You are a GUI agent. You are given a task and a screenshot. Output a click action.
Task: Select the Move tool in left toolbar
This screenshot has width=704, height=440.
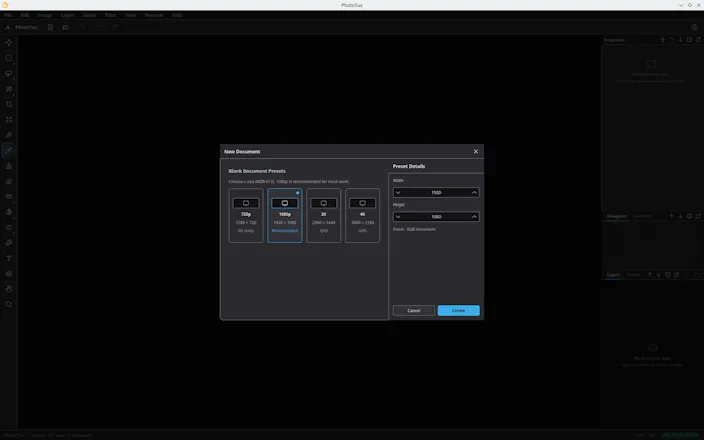[9, 43]
